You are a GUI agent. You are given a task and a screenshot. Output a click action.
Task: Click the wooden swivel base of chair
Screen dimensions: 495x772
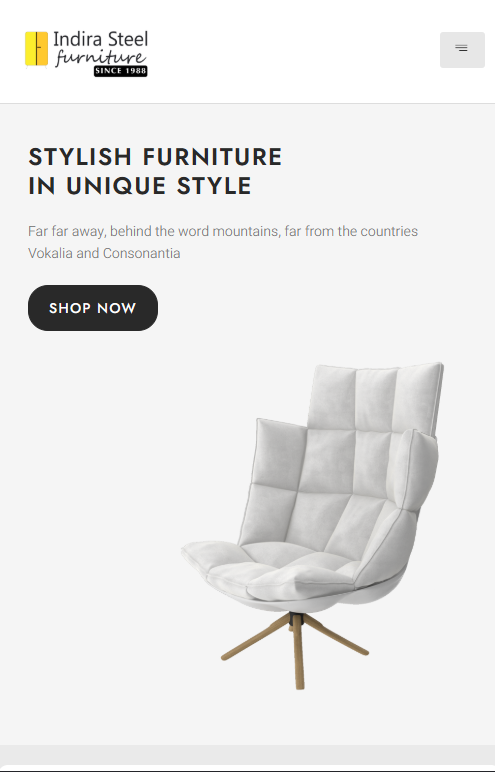coord(296,649)
